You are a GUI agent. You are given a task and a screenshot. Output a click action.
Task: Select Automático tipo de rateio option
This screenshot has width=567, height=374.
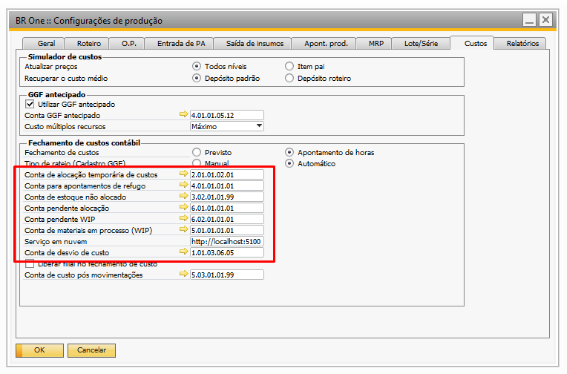(x=289, y=163)
